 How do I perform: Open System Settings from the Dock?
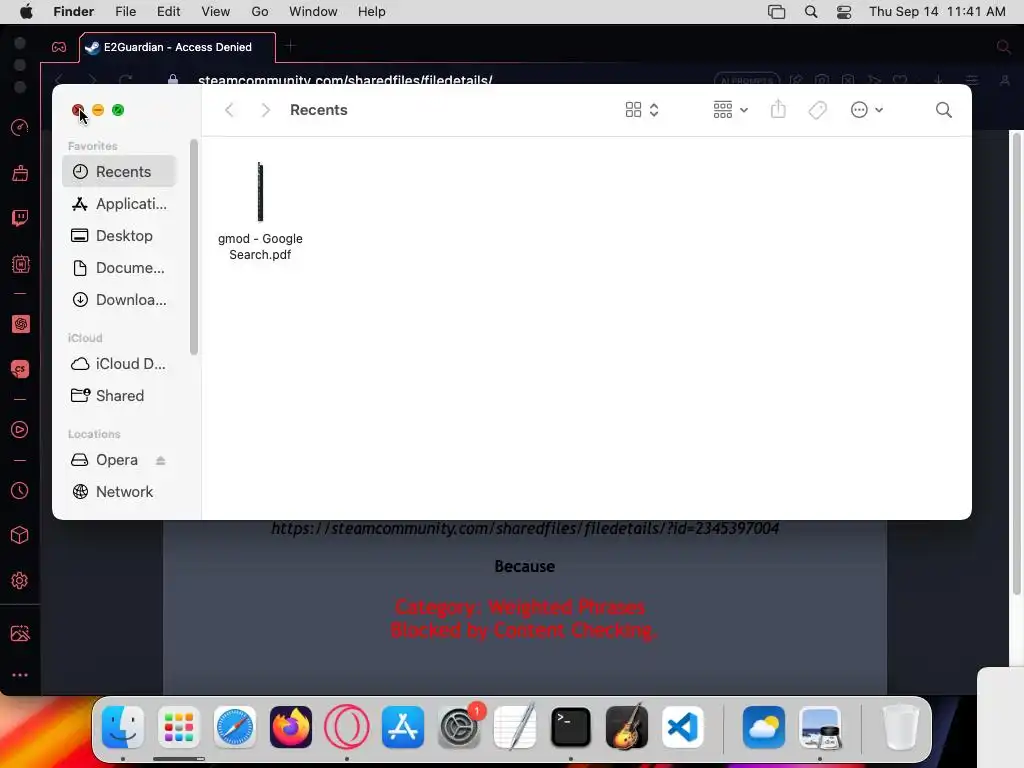tap(458, 727)
